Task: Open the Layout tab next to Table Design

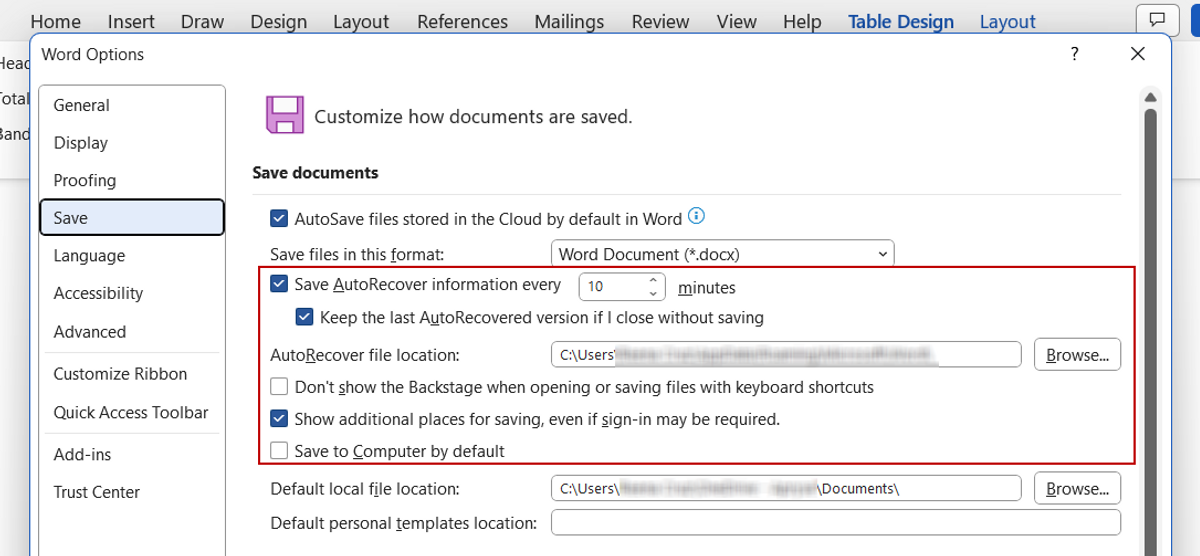Action: tap(1008, 21)
